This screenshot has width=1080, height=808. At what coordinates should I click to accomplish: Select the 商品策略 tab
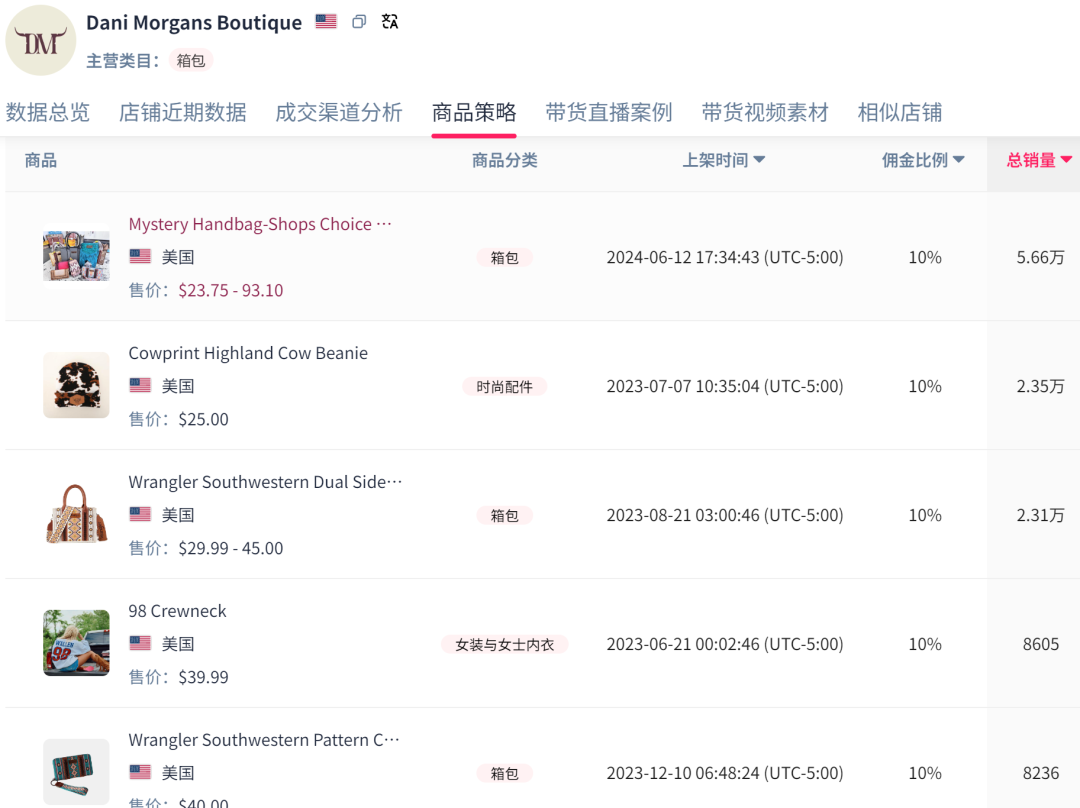click(474, 112)
